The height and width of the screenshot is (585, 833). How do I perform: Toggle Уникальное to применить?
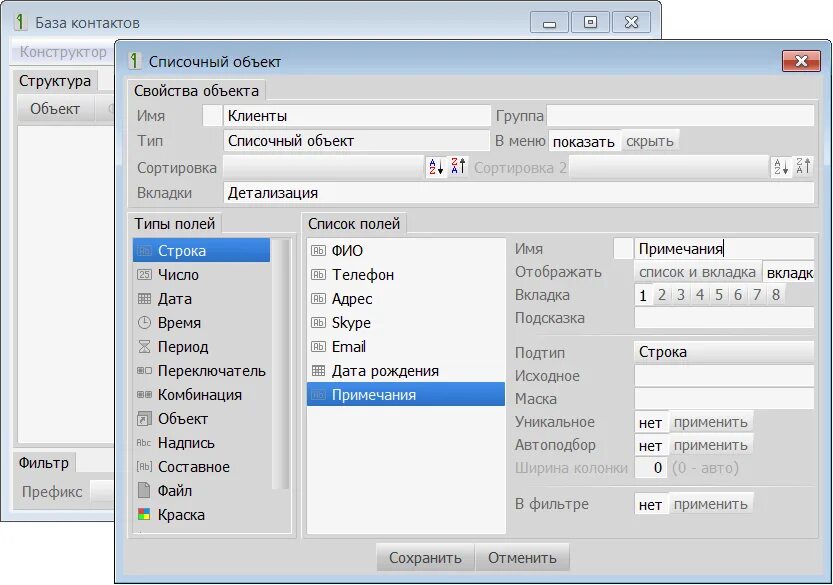tap(711, 422)
